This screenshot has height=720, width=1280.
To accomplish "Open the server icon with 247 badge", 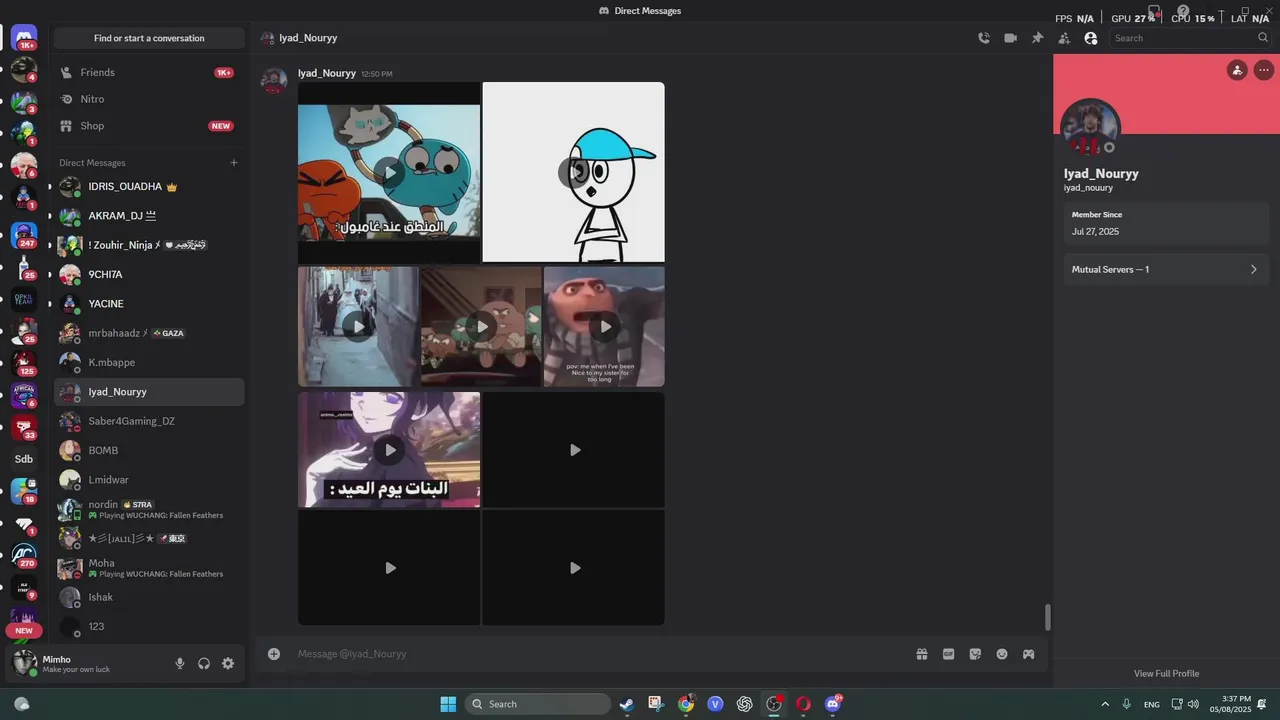I will (24, 235).
